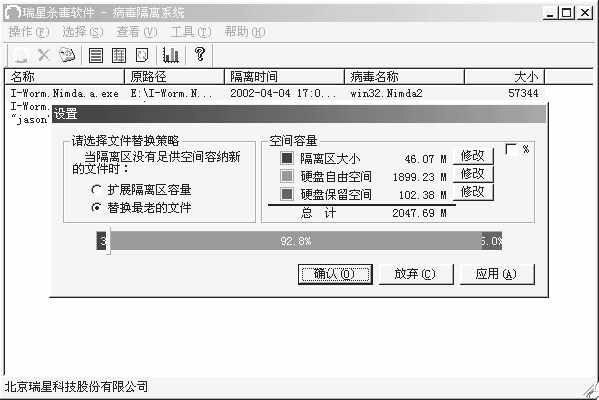
Task: Switch to details grid view icon
Action: [x=119, y=55]
